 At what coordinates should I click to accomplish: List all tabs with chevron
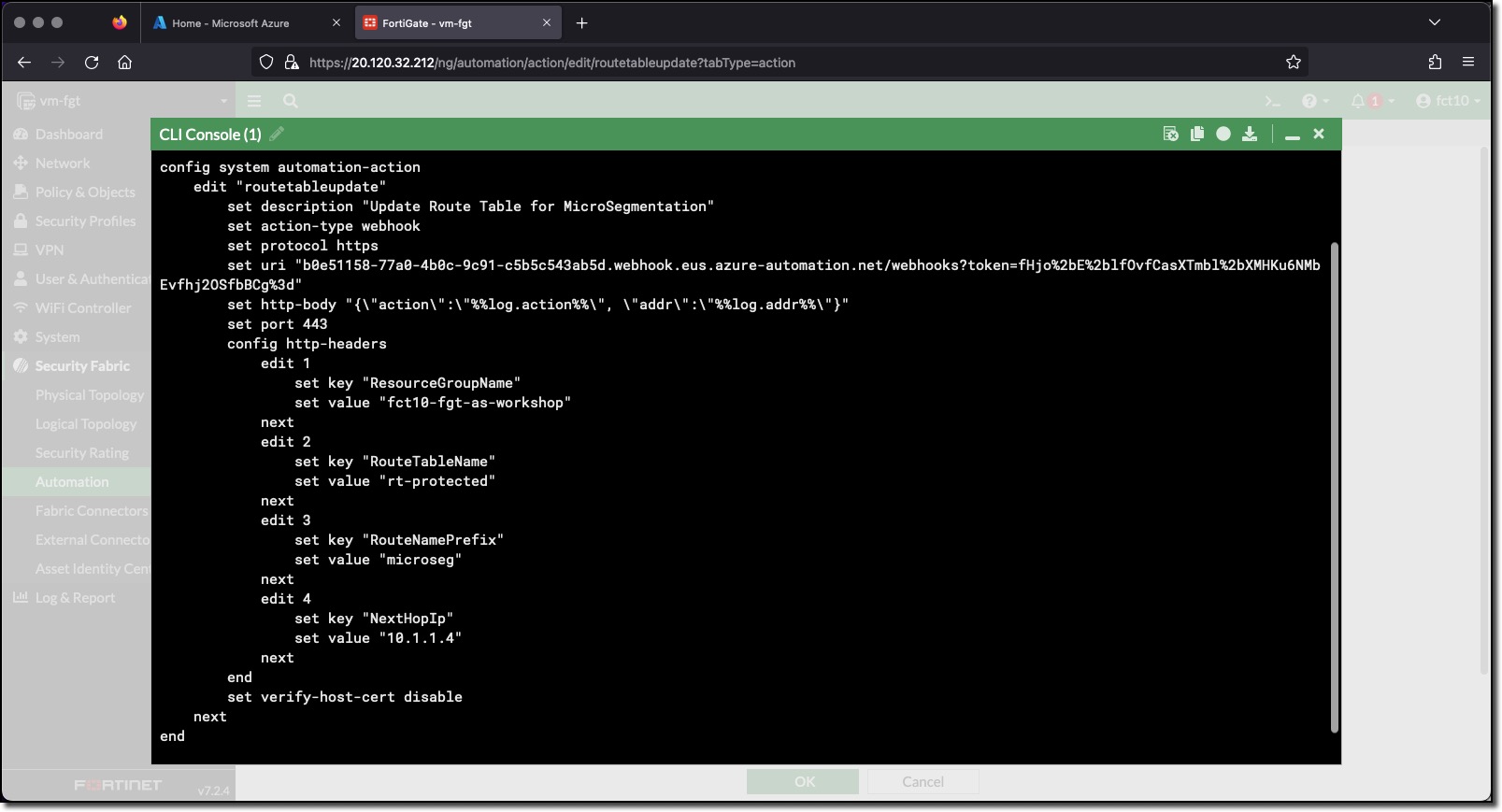pos(1435,23)
